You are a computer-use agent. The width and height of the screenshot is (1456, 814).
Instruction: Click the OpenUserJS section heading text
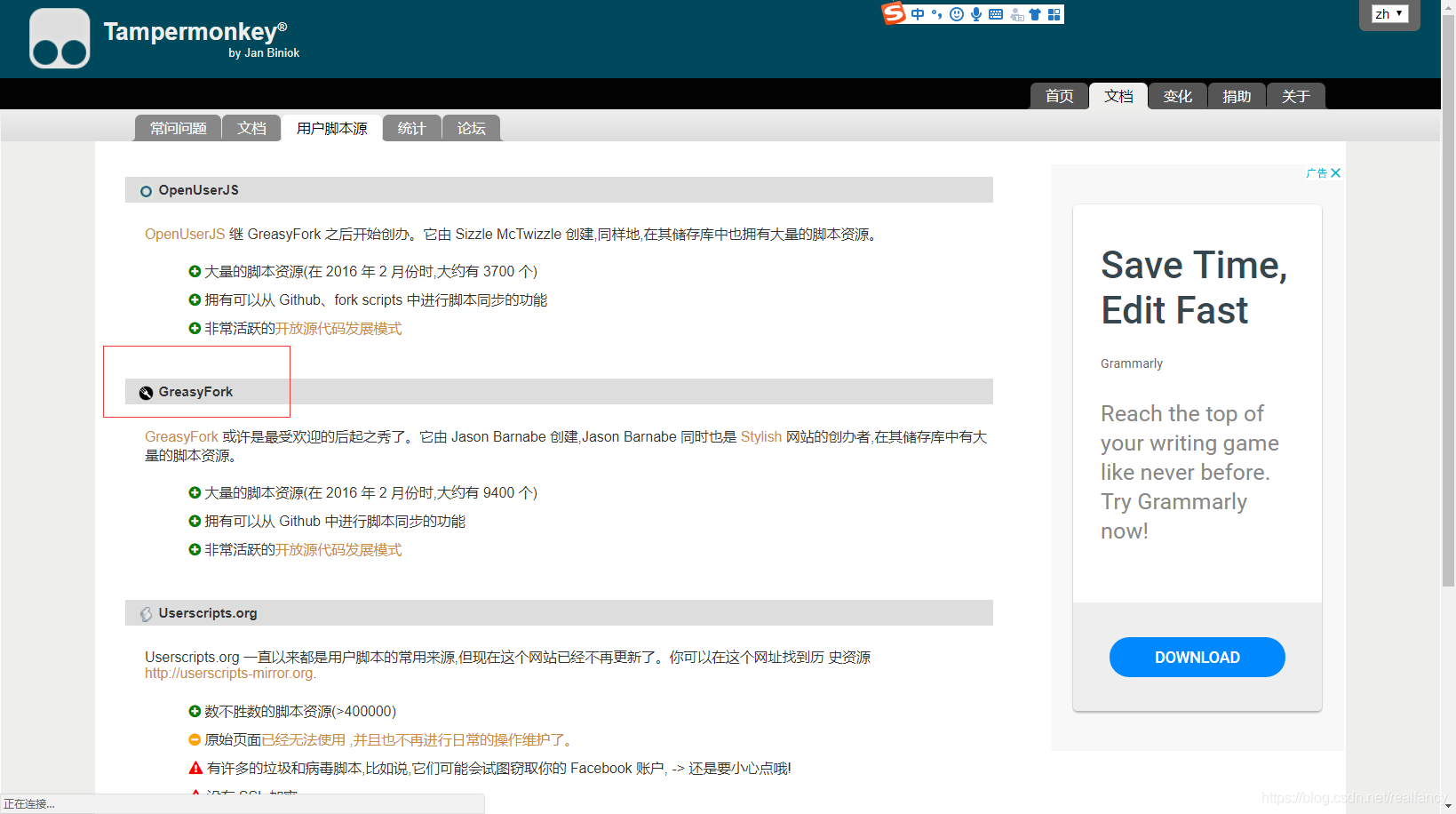pos(199,190)
